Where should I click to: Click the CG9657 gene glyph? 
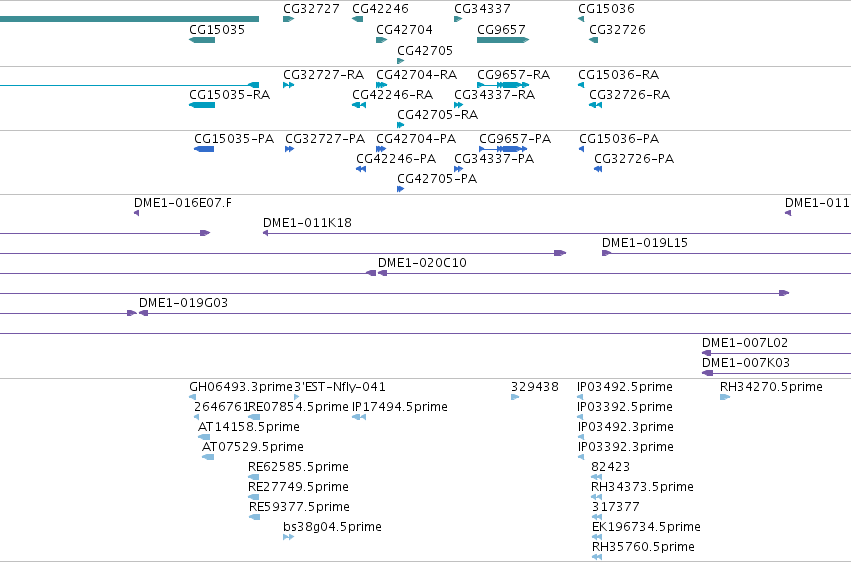click(x=503, y=40)
